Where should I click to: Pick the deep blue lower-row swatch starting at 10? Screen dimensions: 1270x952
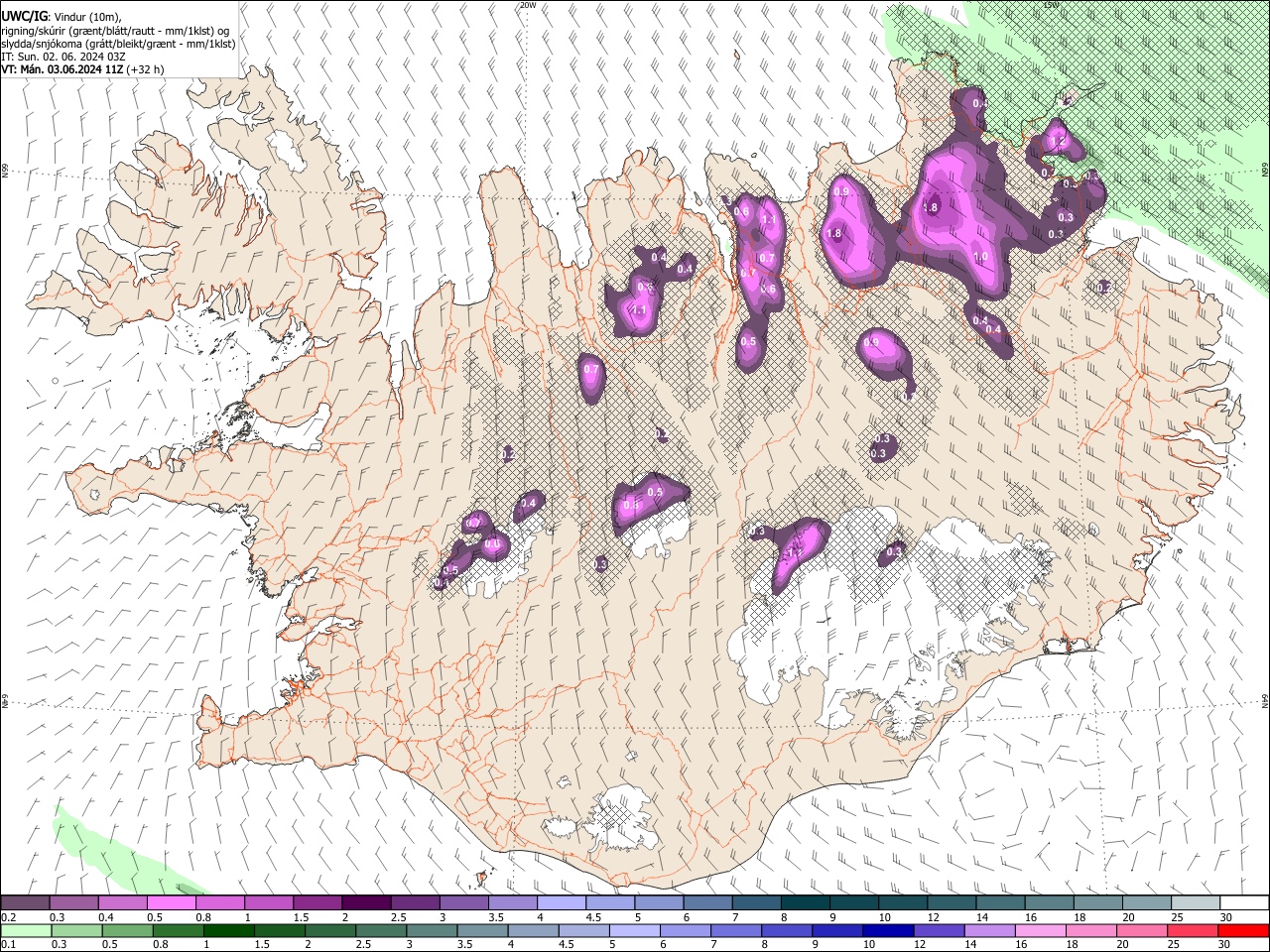888,931
